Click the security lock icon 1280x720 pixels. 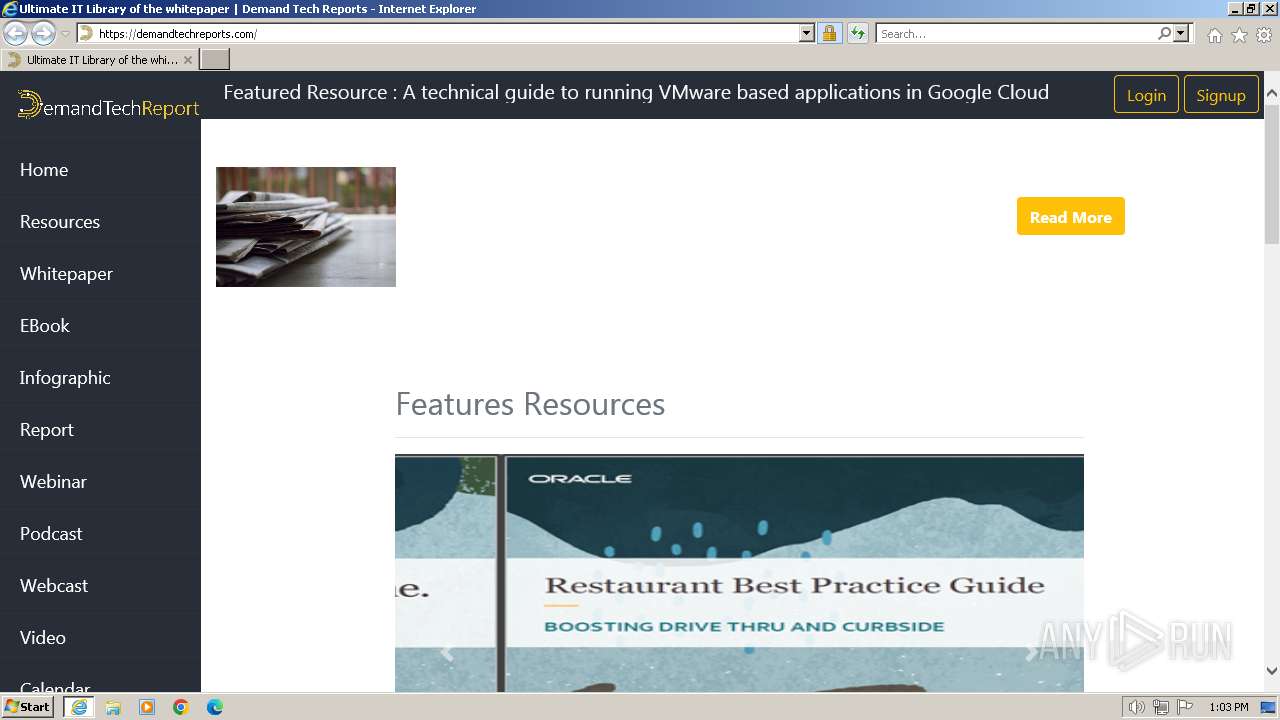click(829, 34)
